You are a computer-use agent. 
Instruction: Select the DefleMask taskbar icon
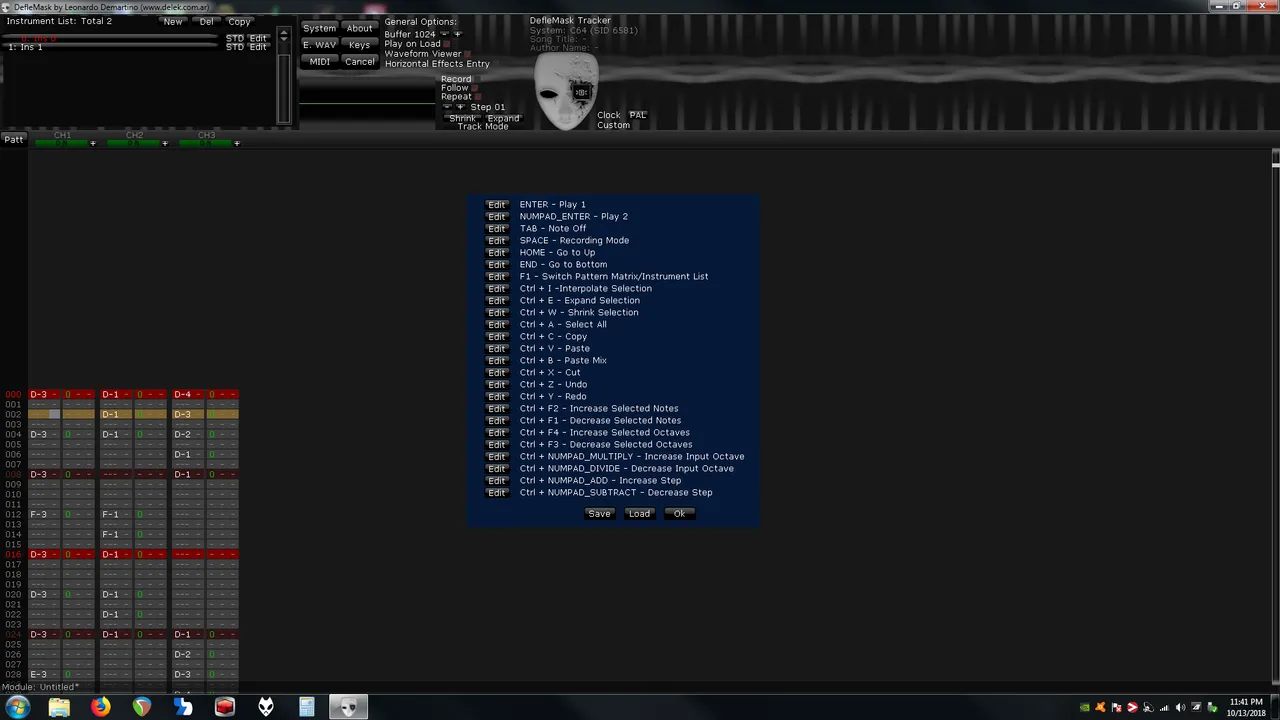(x=348, y=707)
